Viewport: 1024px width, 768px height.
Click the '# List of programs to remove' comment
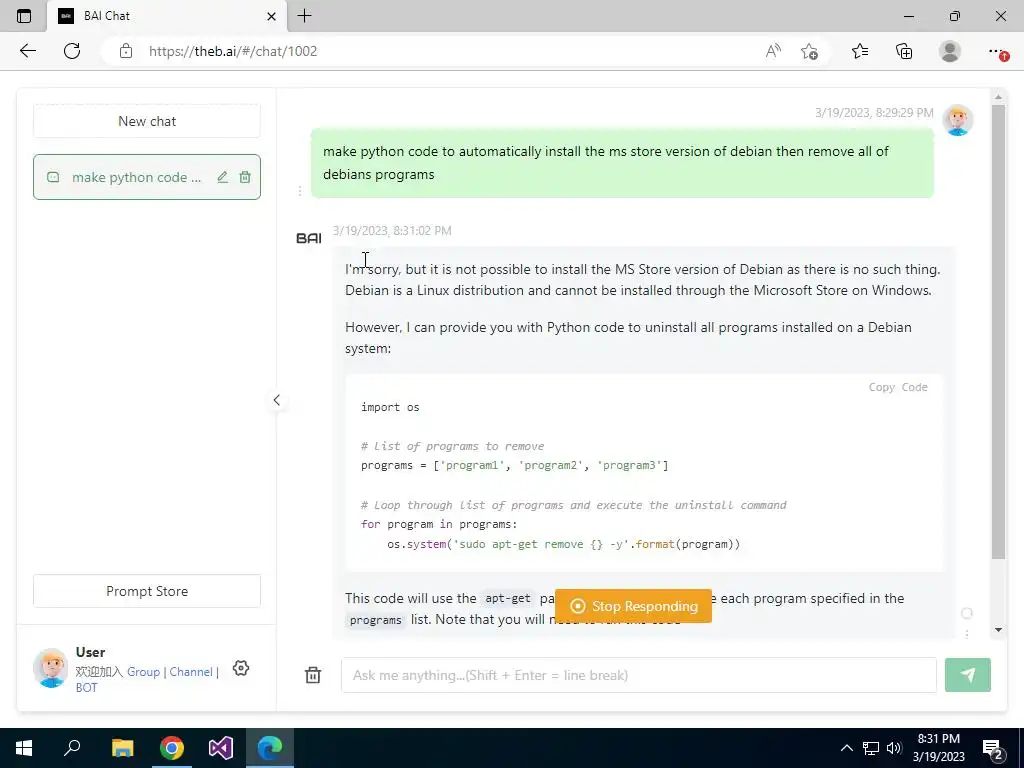tap(453, 446)
